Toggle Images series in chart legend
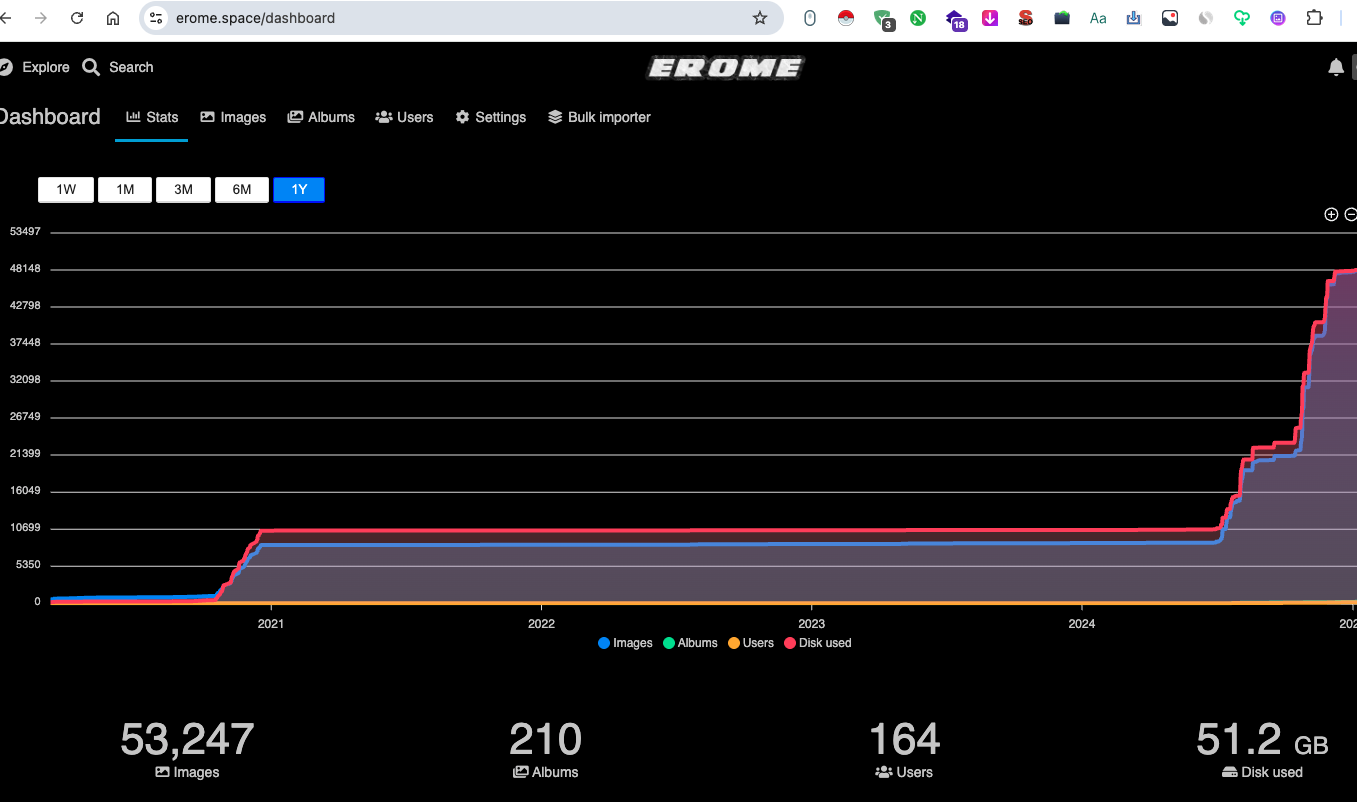The width and height of the screenshot is (1357, 802). (x=625, y=643)
